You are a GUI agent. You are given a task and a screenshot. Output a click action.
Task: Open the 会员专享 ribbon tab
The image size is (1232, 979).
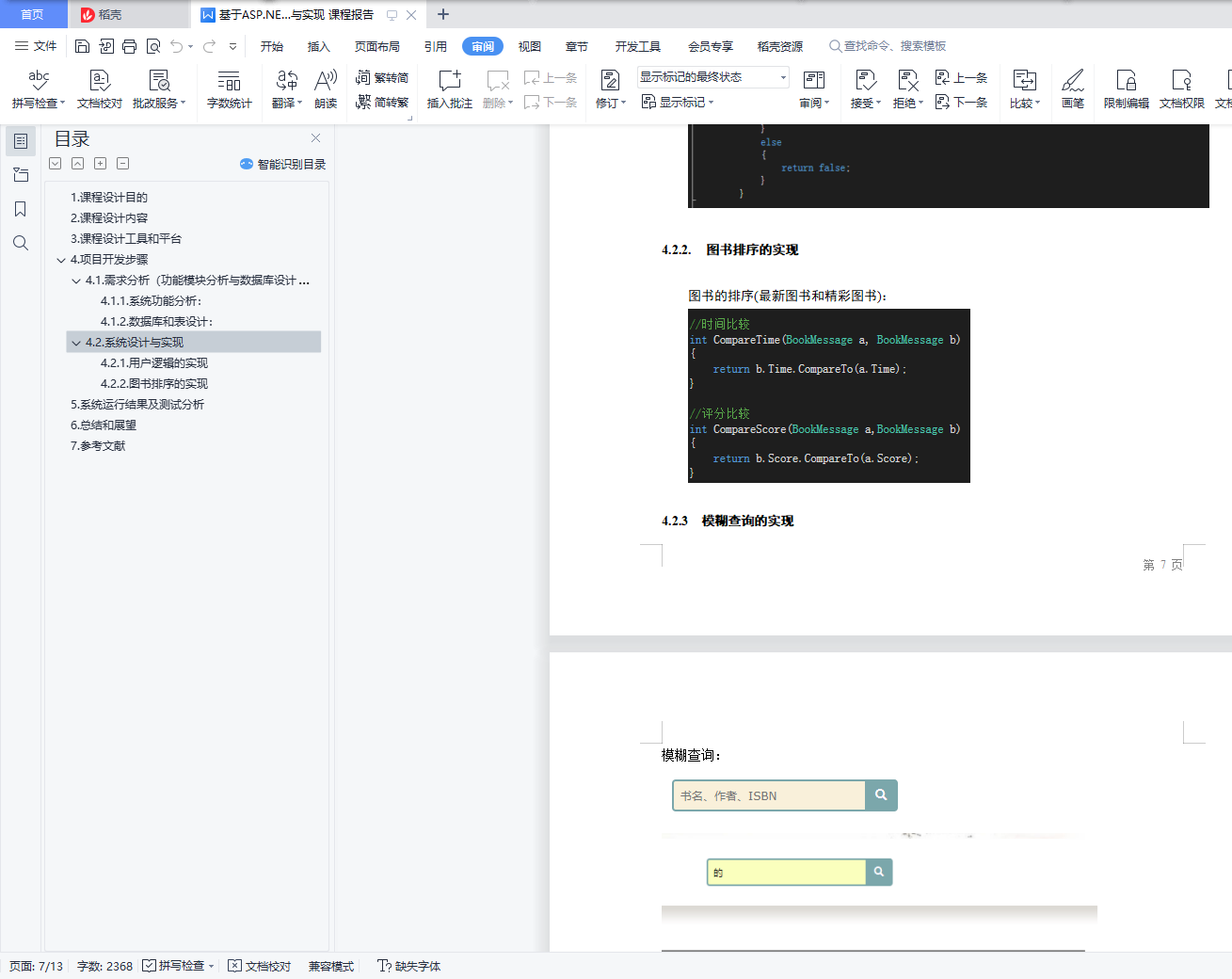[711, 46]
